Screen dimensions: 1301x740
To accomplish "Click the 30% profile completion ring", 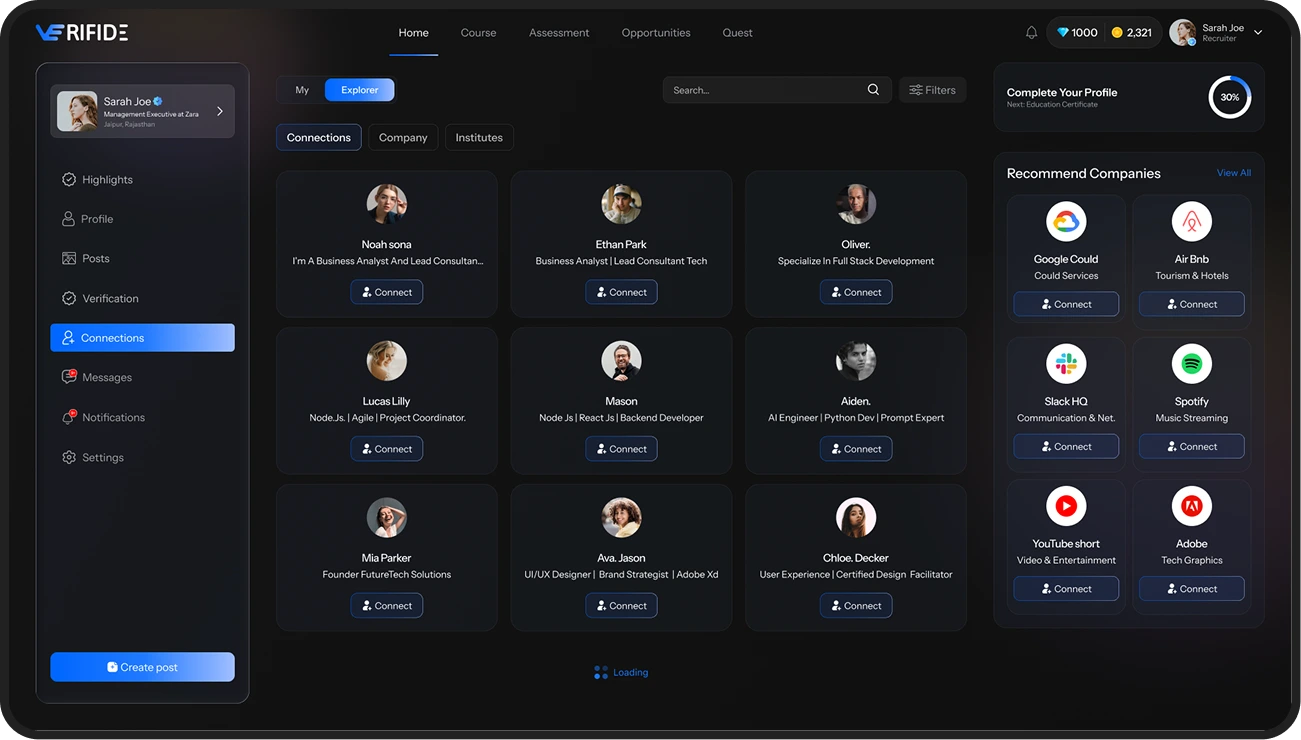I will [1229, 97].
